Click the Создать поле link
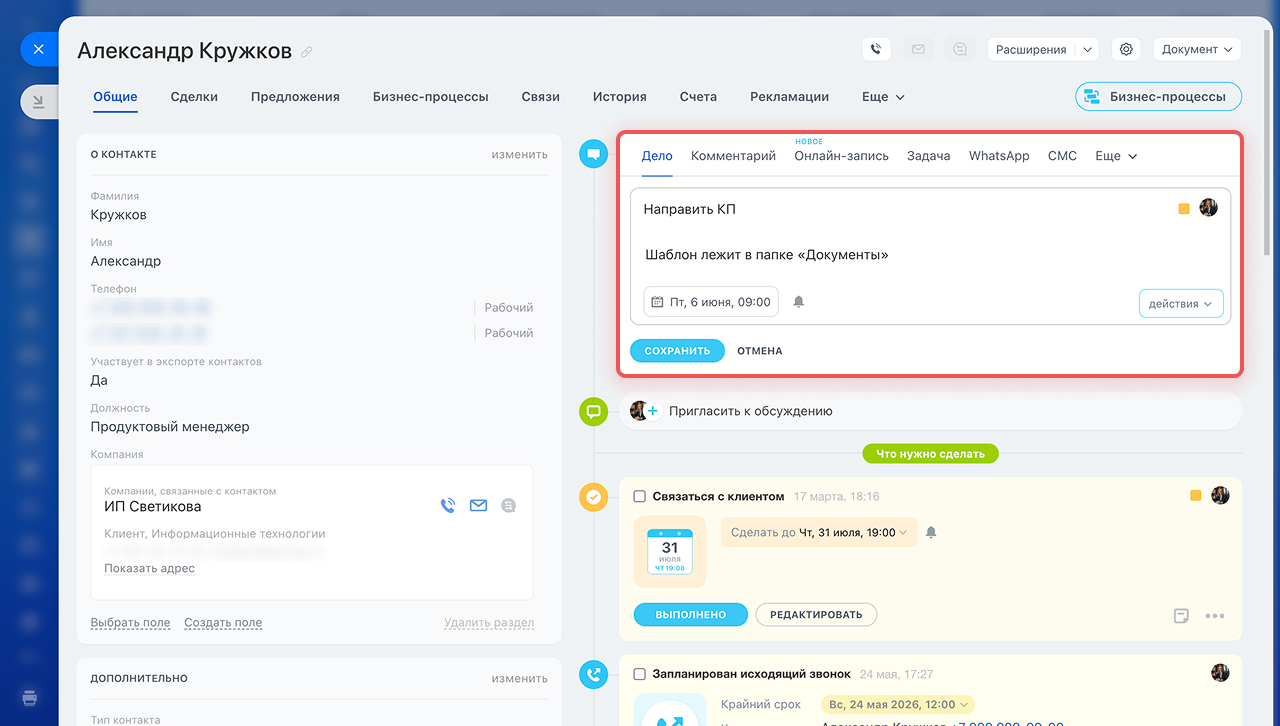Screen dimensions: 1280x726 [x=223, y=622]
